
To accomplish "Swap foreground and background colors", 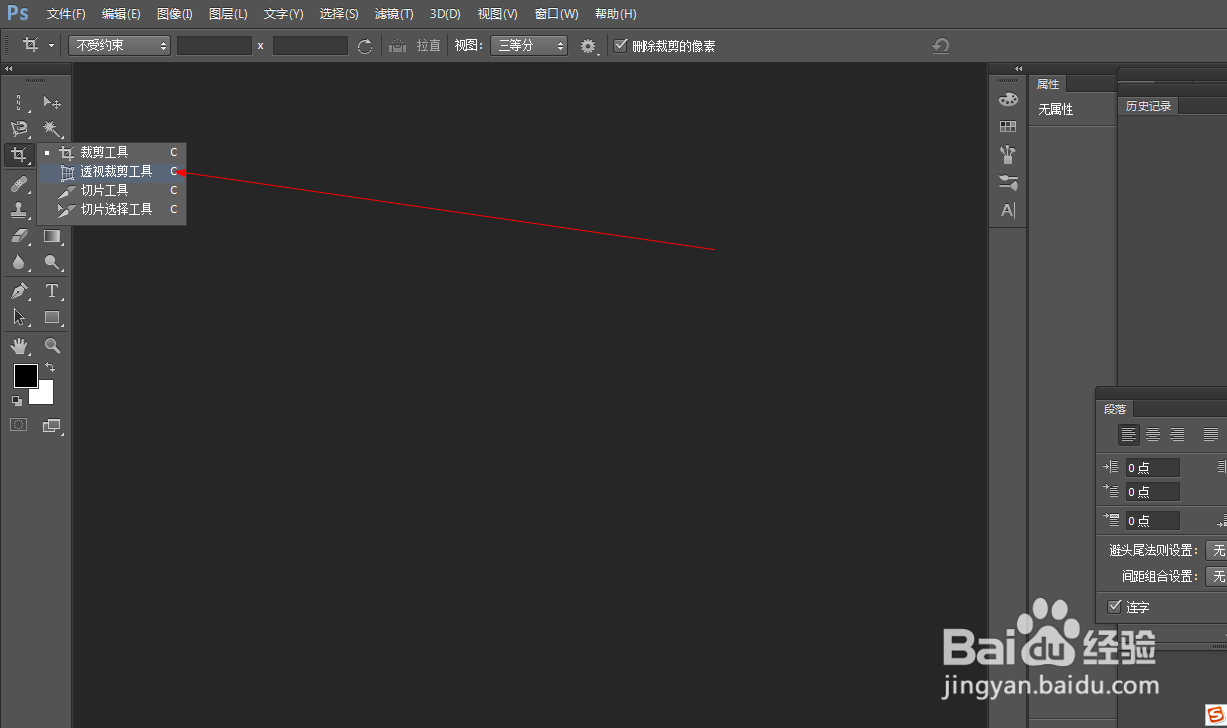I will click(50, 368).
